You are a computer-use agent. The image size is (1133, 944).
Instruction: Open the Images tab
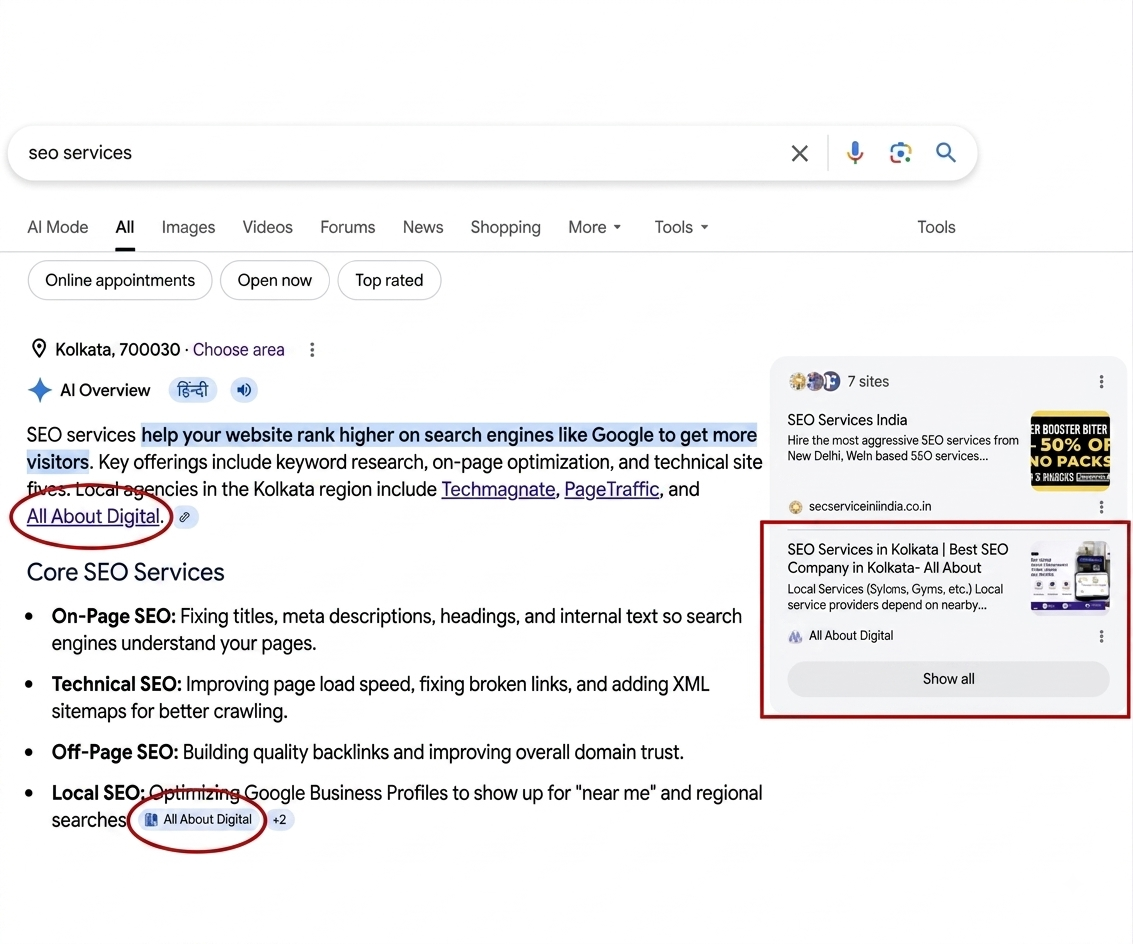[189, 227]
